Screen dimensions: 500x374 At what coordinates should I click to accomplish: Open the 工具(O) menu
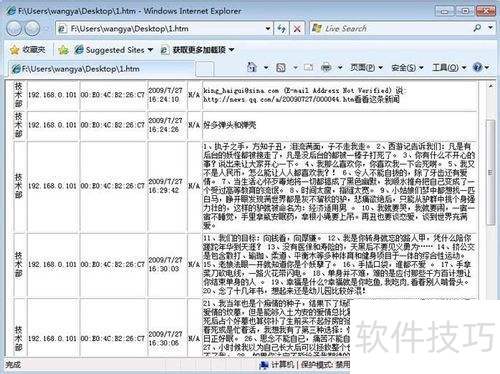click(x=449, y=68)
